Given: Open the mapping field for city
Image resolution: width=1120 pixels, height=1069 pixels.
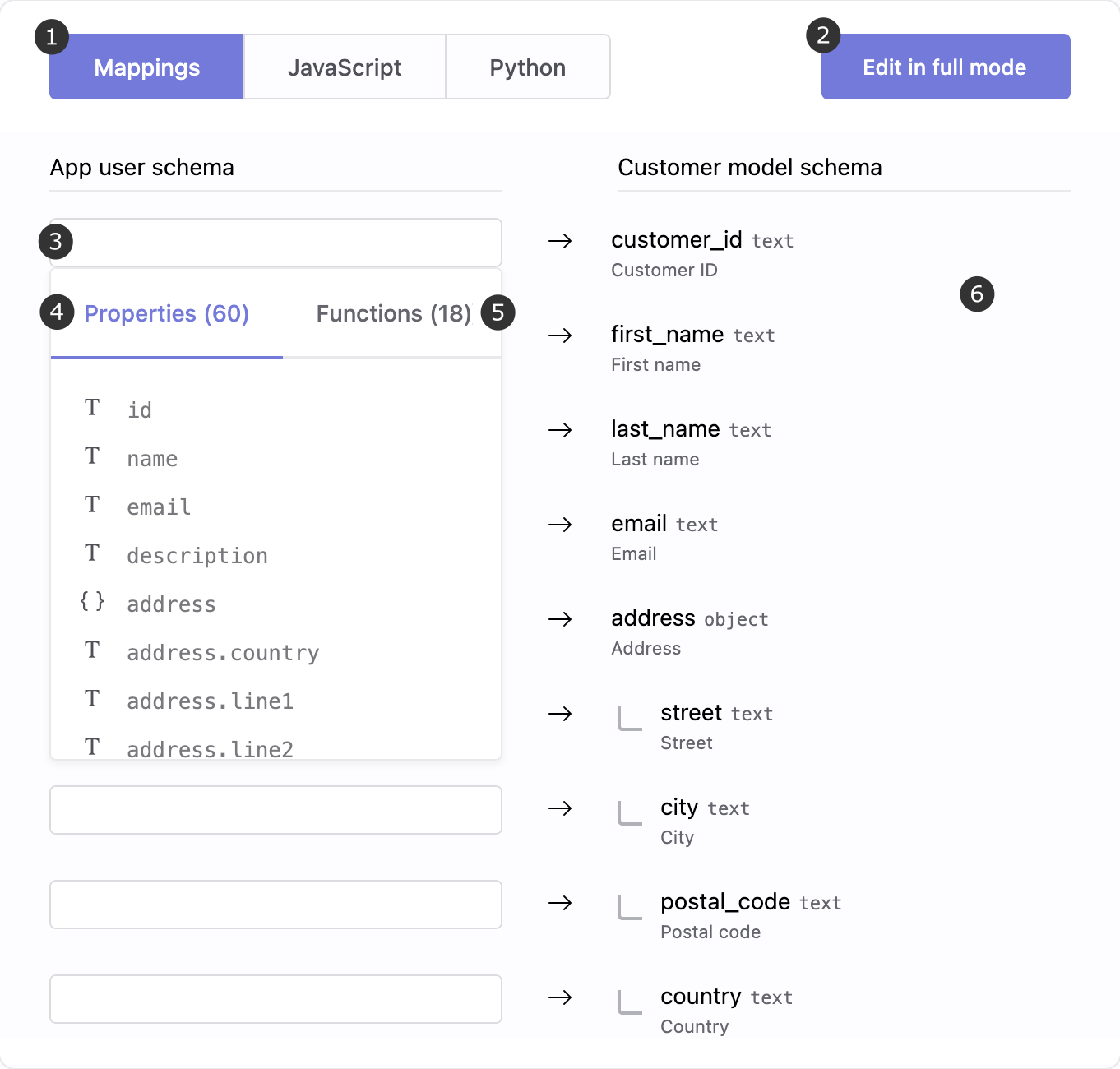Looking at the screenshot, I should (275, 810).
